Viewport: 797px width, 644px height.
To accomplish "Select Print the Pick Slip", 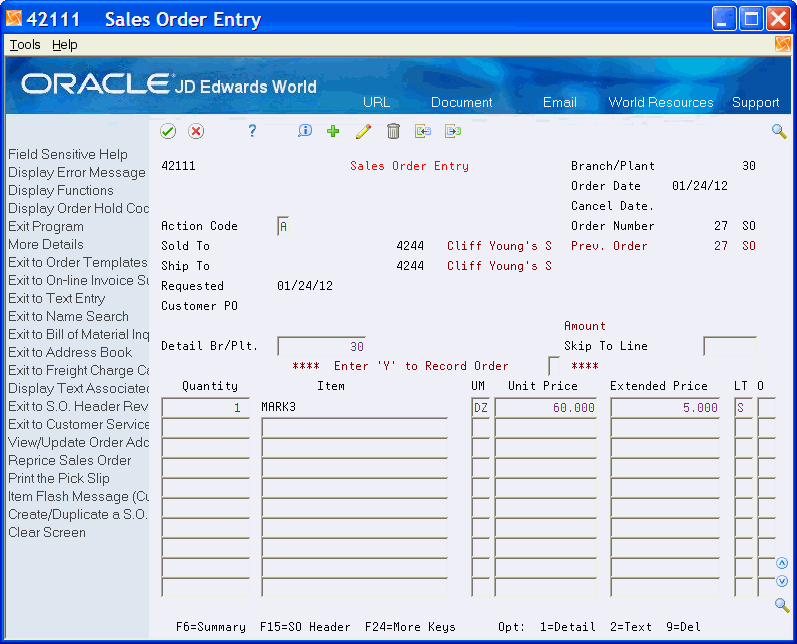I will [58, 478].
